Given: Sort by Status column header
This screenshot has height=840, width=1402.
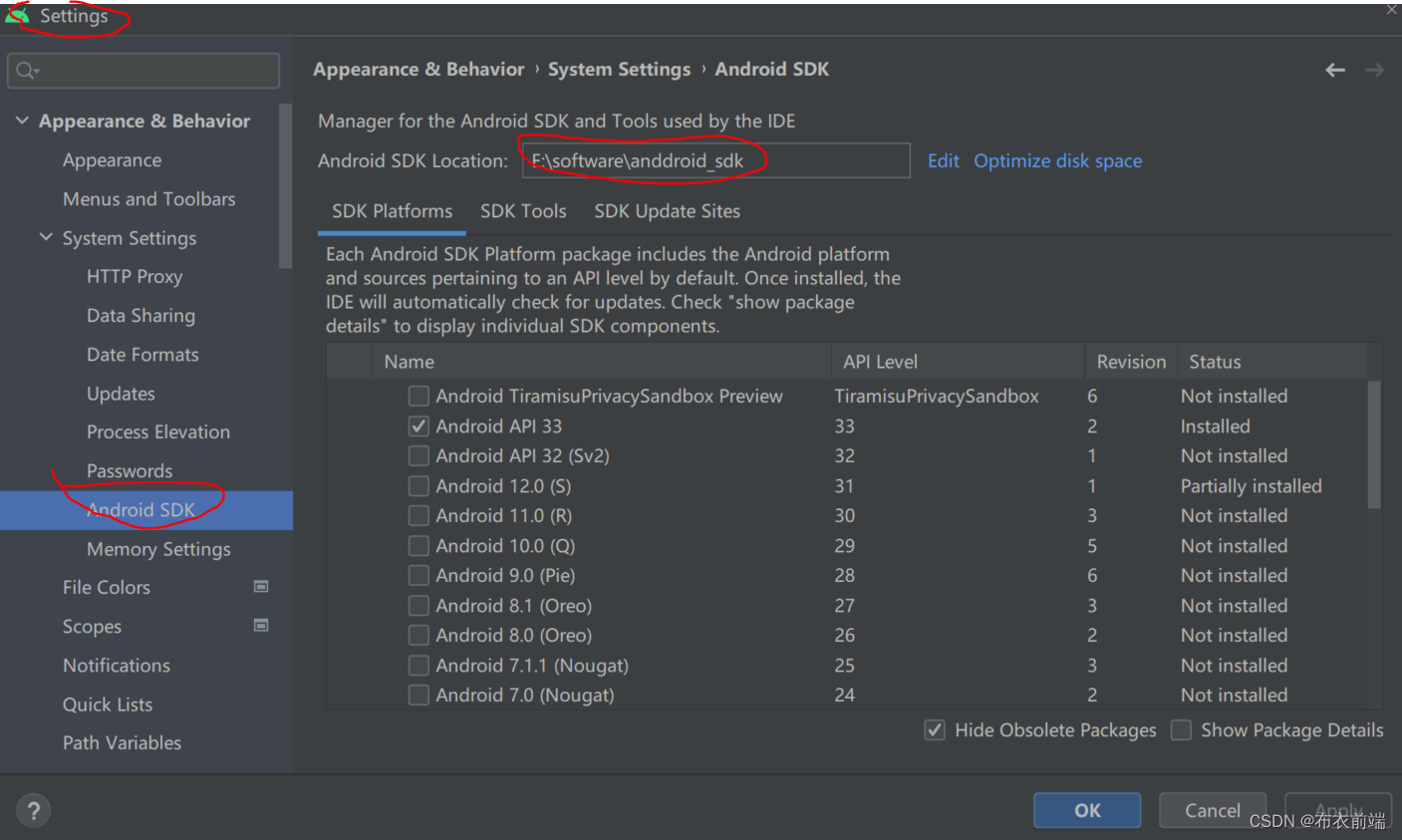Looking at the screenshot, I should [x=1272, y=362].
